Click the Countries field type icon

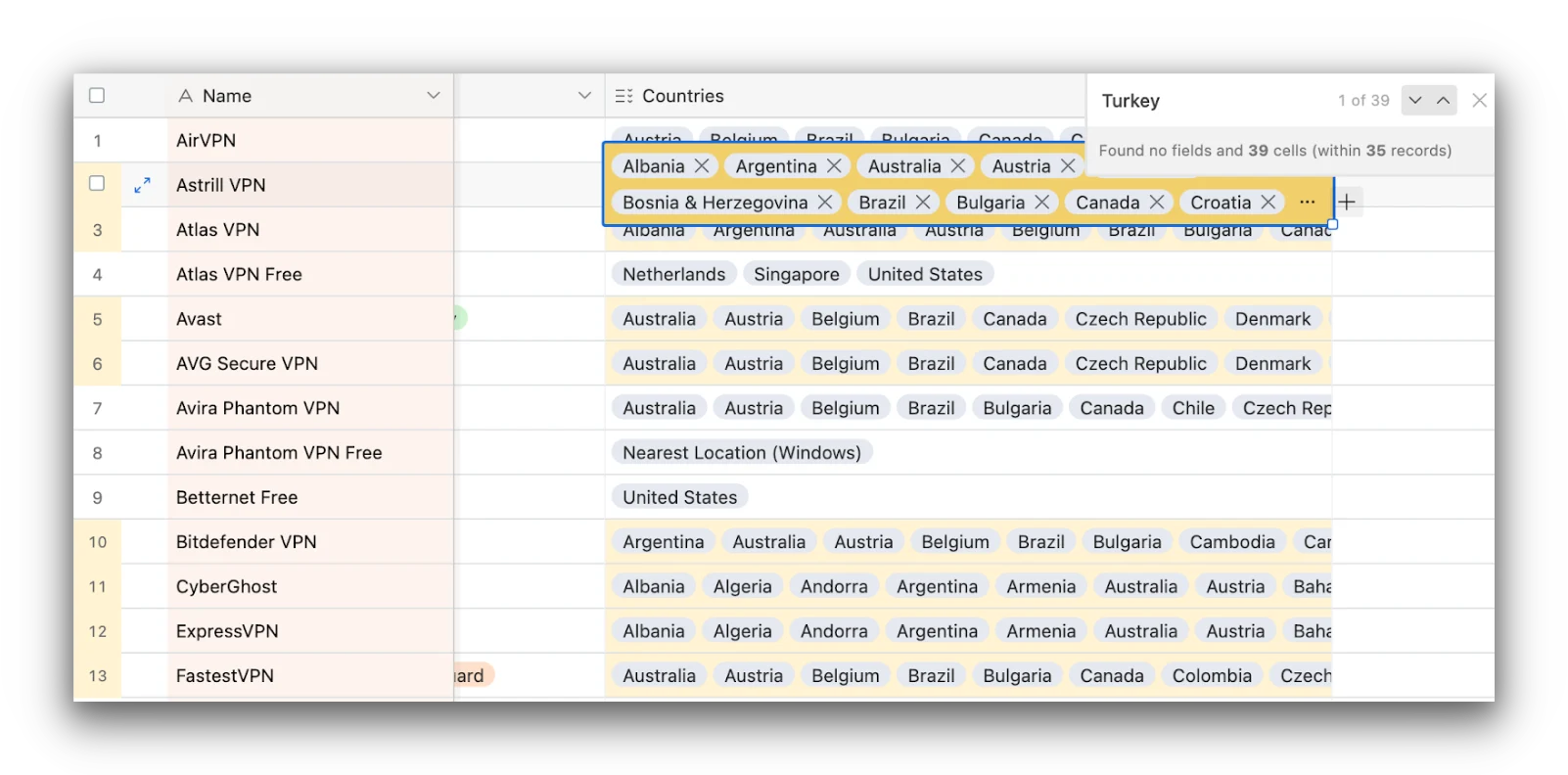[623, 96]
